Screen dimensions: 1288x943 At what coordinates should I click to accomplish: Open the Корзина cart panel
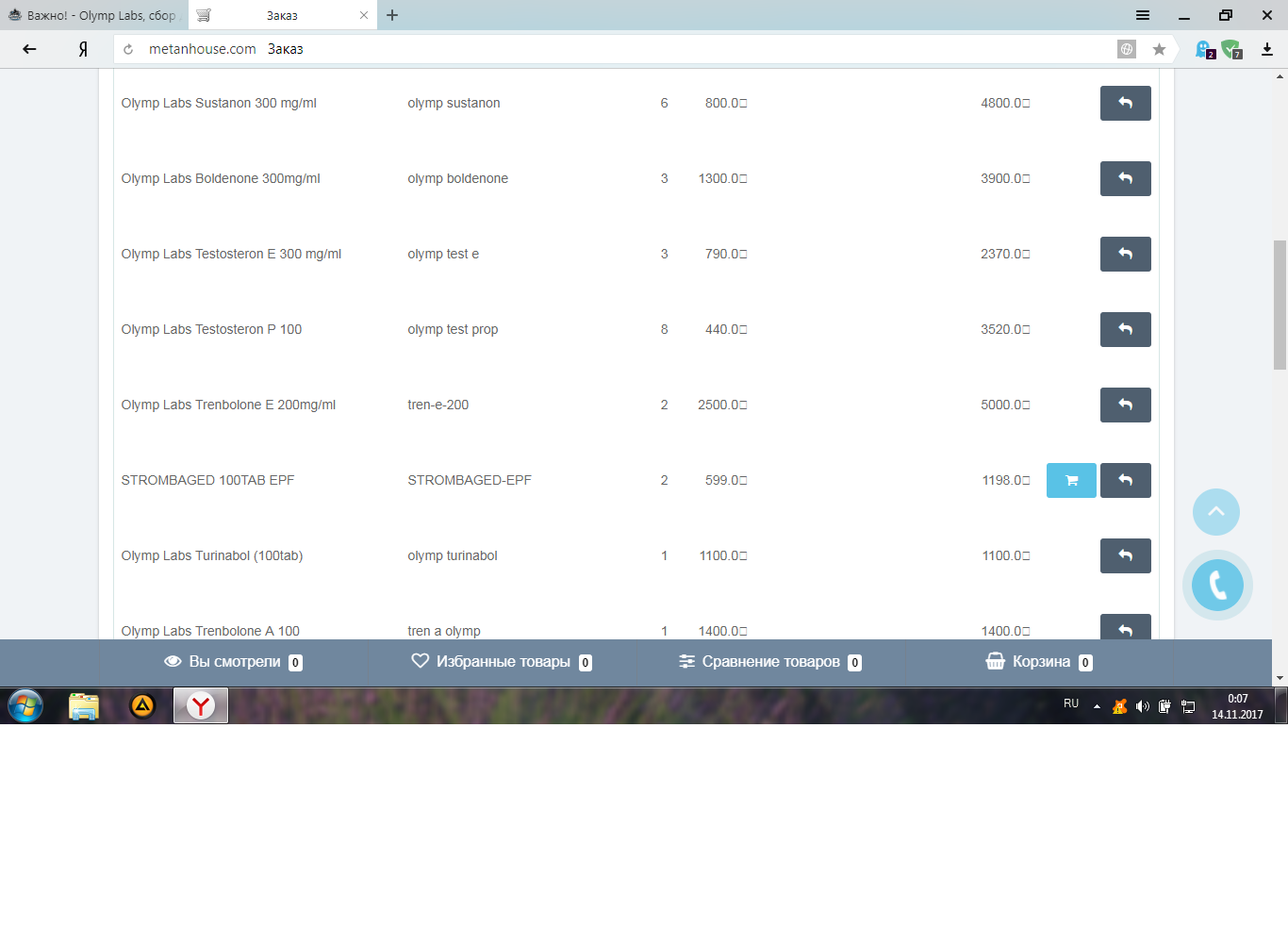click(1039, 662)
